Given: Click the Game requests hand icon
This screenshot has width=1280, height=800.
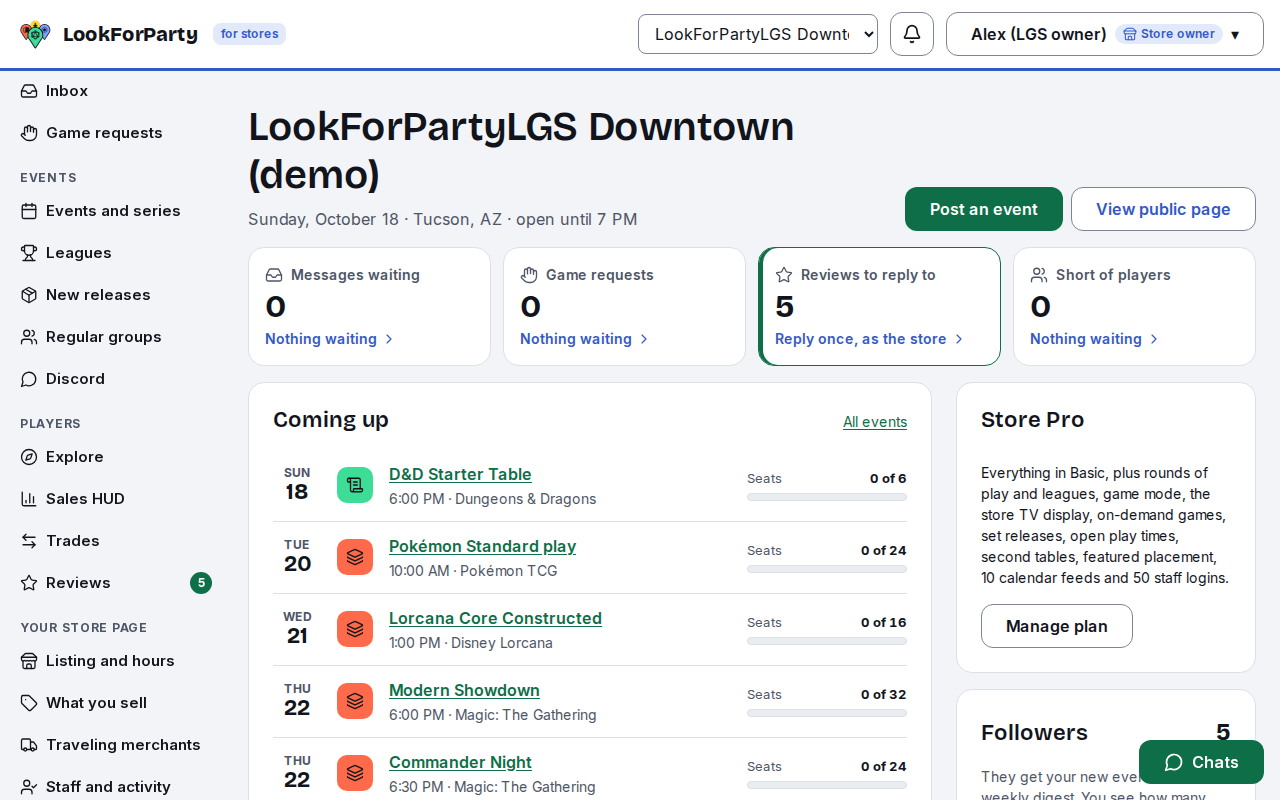Looking at the screenshot, I should (x=529, y=275).
